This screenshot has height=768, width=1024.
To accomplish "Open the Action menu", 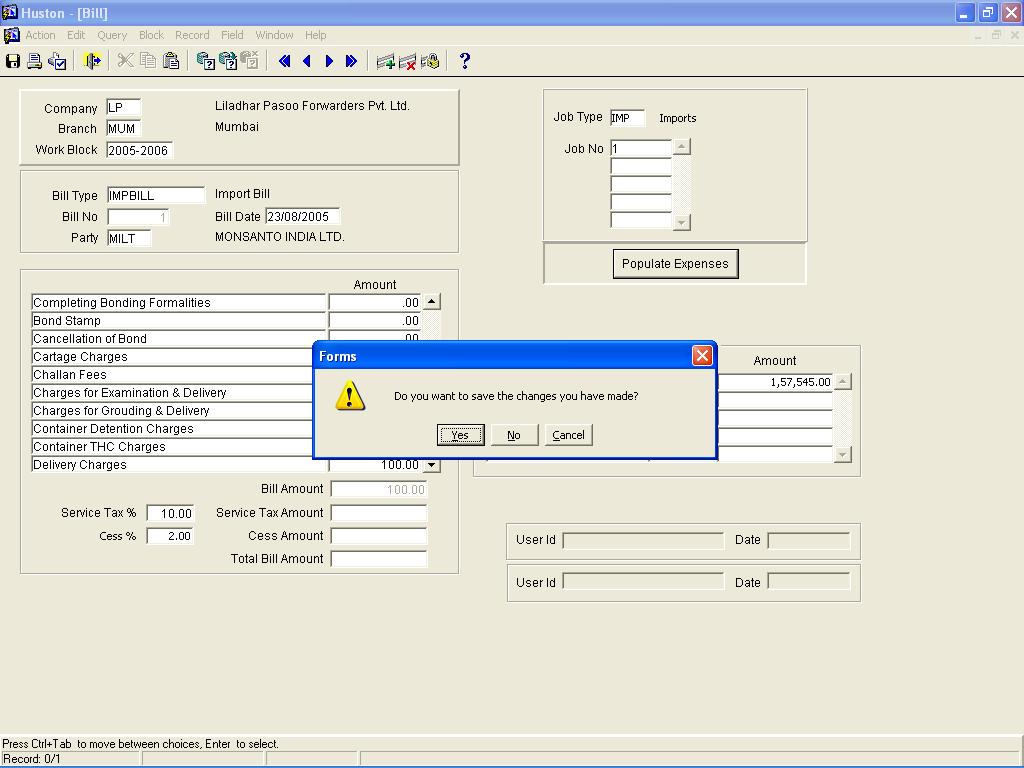I will [x=40, y=35].
